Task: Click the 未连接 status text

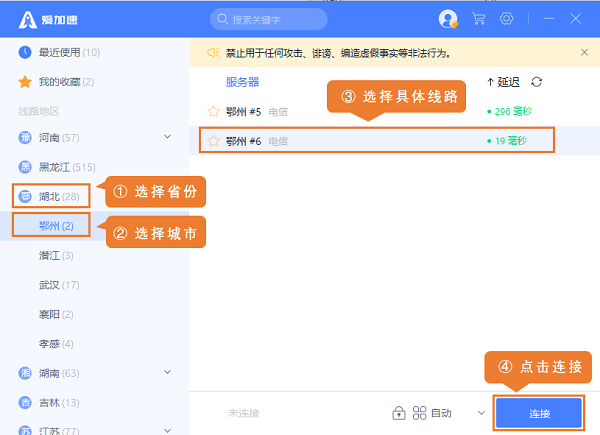Action: coord(243,413)
